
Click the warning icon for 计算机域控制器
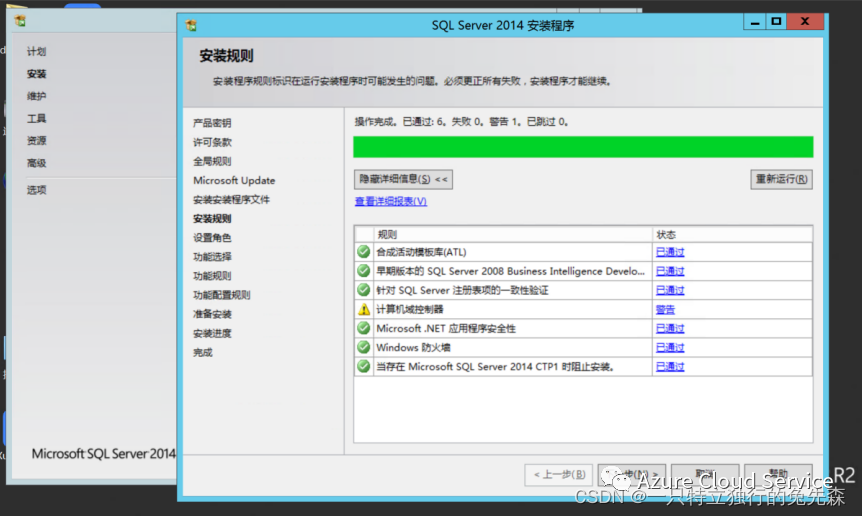pos(363,309)
